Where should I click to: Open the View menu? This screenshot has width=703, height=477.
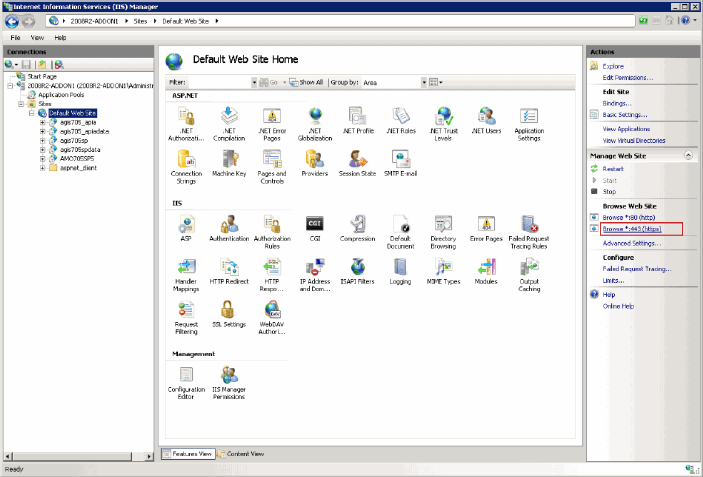pyautogui.click(x=36, y=37)
